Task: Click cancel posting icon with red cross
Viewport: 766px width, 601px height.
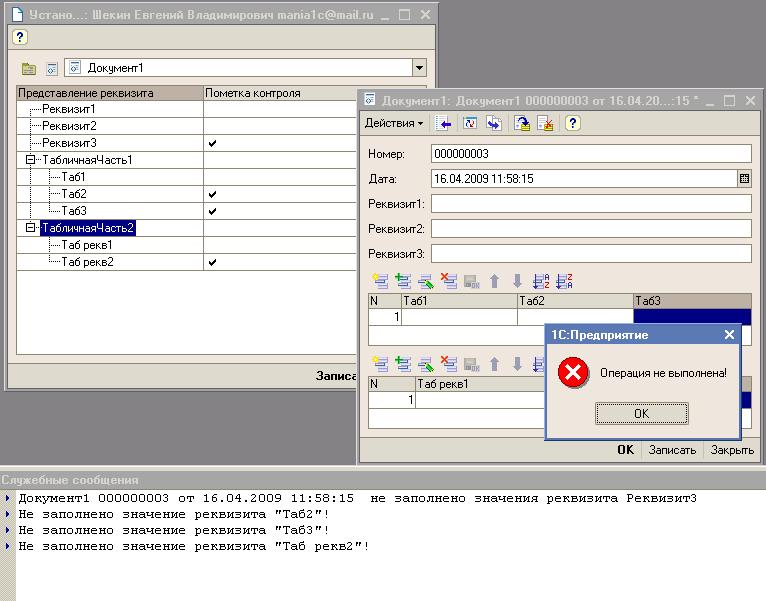Action: (545, 124)
